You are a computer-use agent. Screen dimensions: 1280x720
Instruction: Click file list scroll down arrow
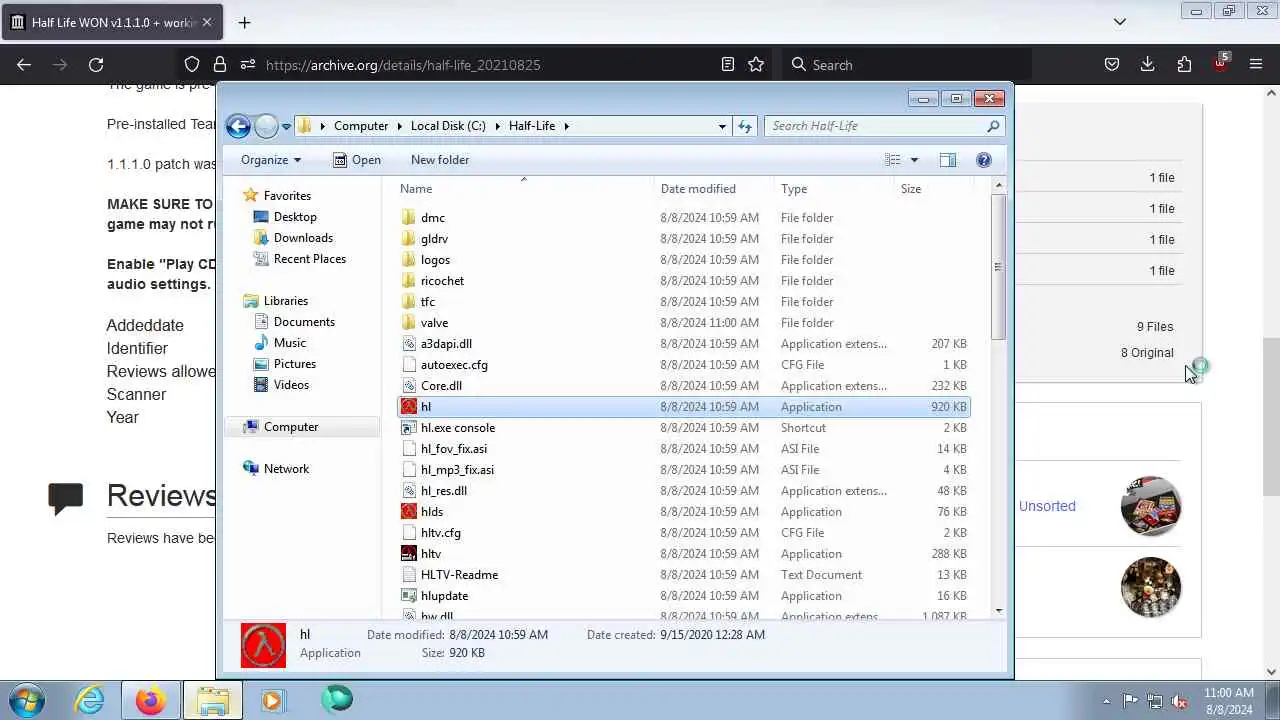pos(997,610)
